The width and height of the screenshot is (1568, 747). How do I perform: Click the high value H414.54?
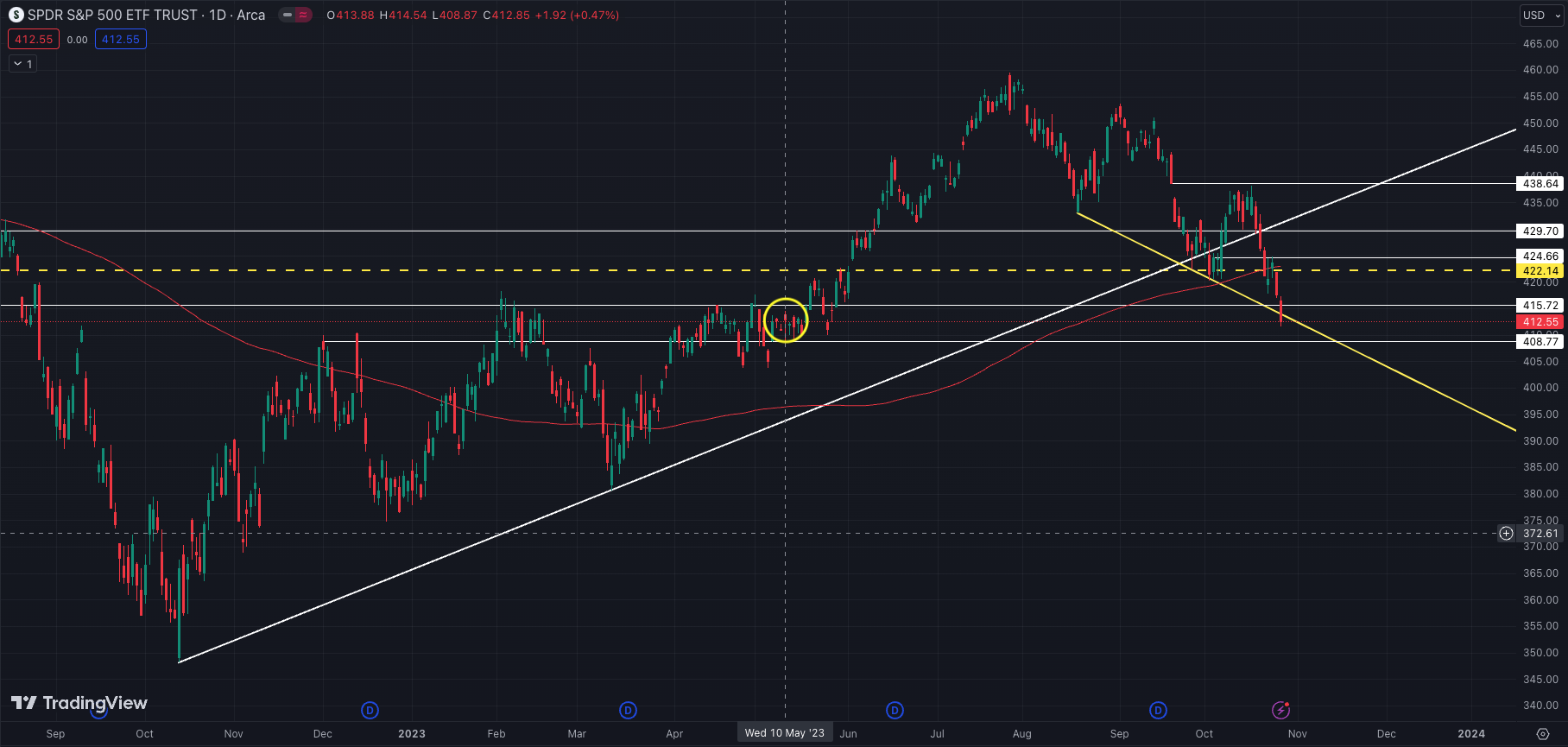pyautogui.click(x=403, y=16)
